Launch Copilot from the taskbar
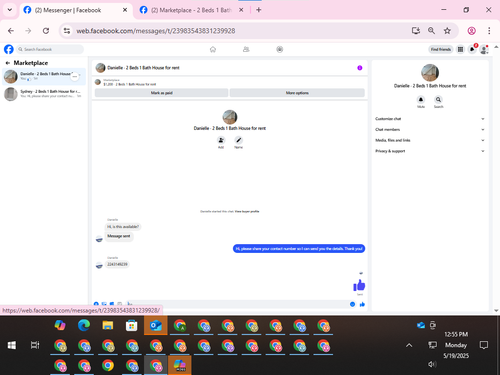This screenshot has width=500, height=375. (60, 325)
